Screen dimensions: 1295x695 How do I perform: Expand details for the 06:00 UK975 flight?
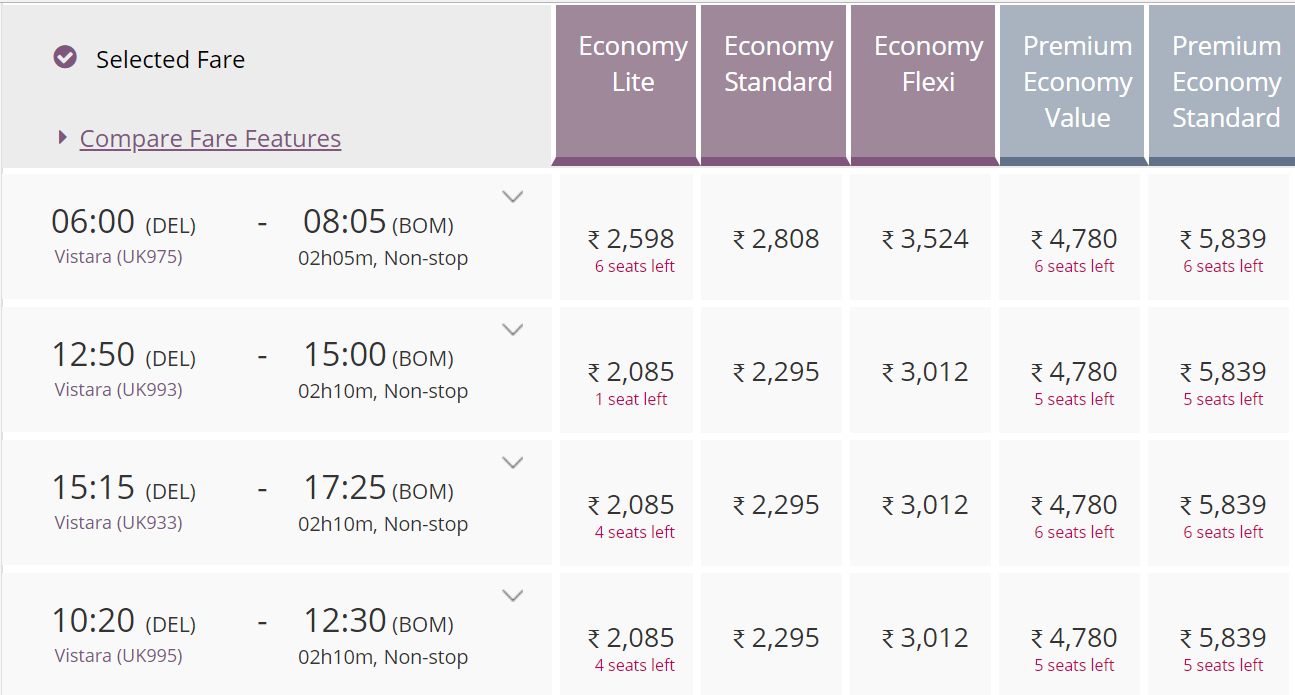point(513,197)
